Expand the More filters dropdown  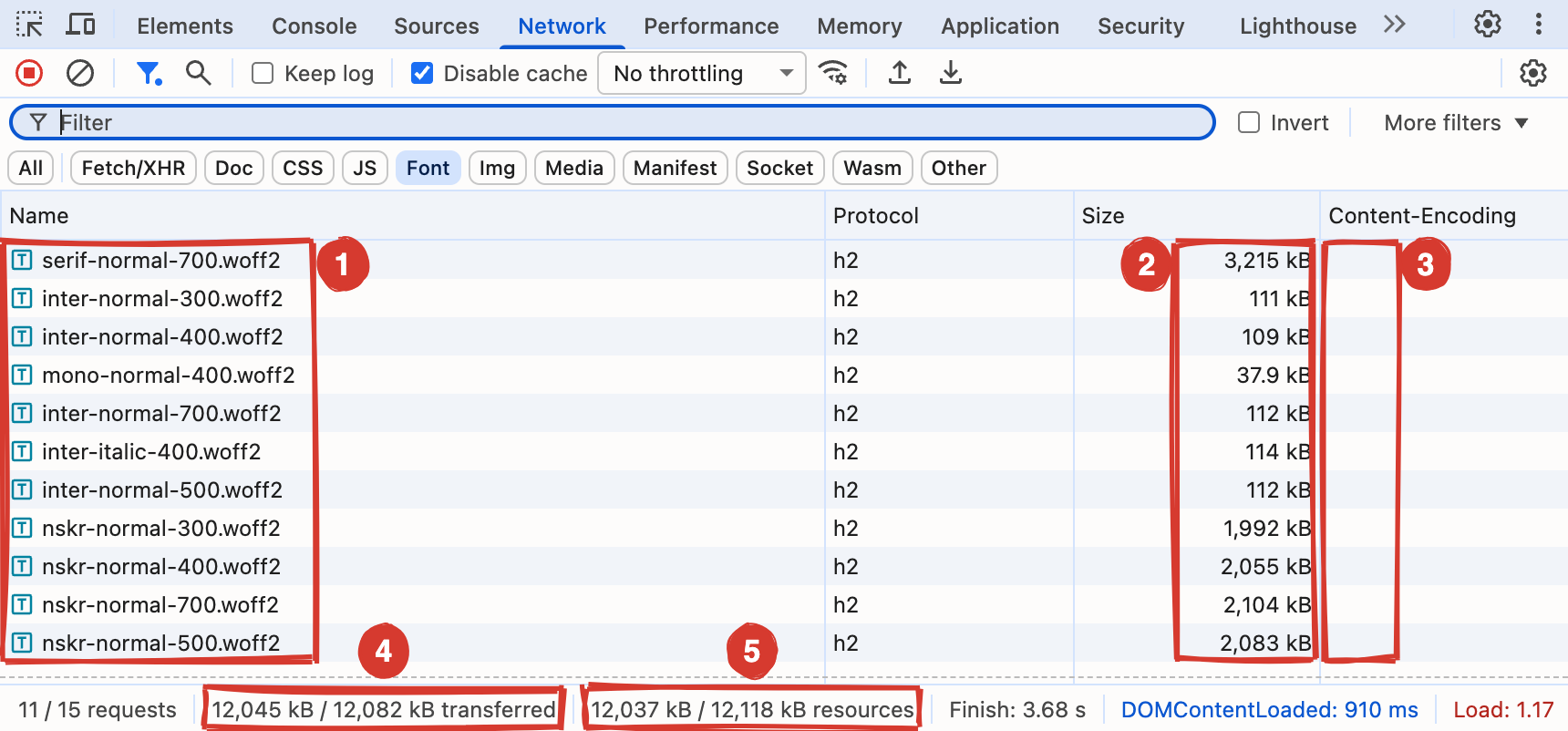point(1456,122)
